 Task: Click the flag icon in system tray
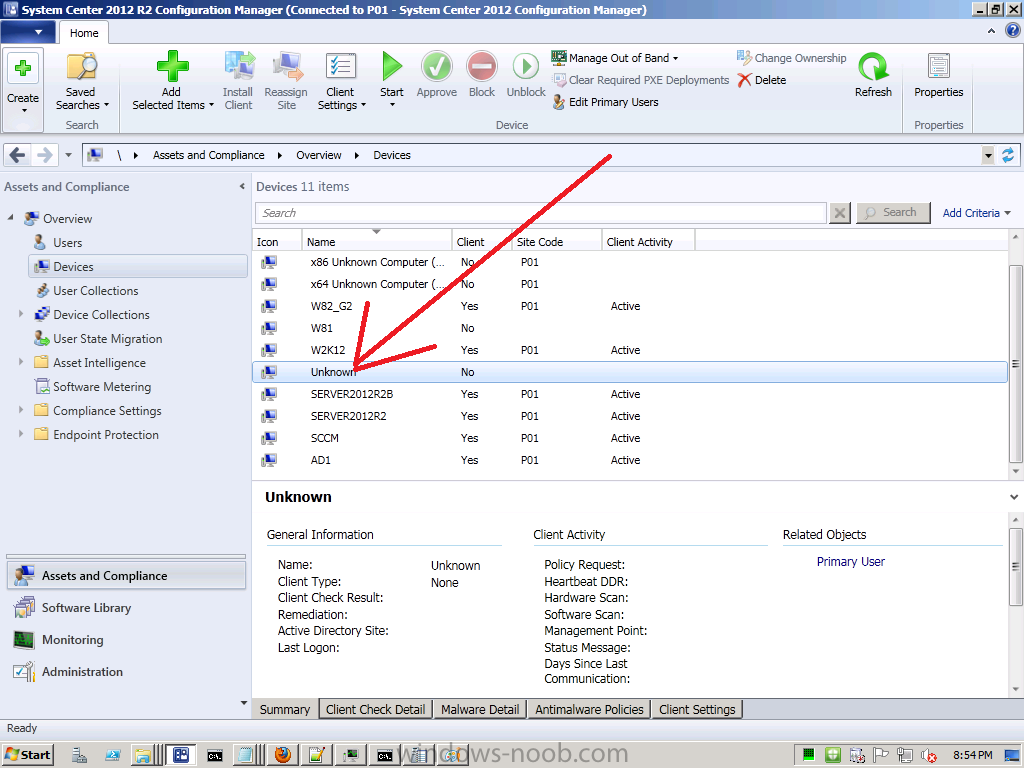pyautogui.click(x=880, y=755)
